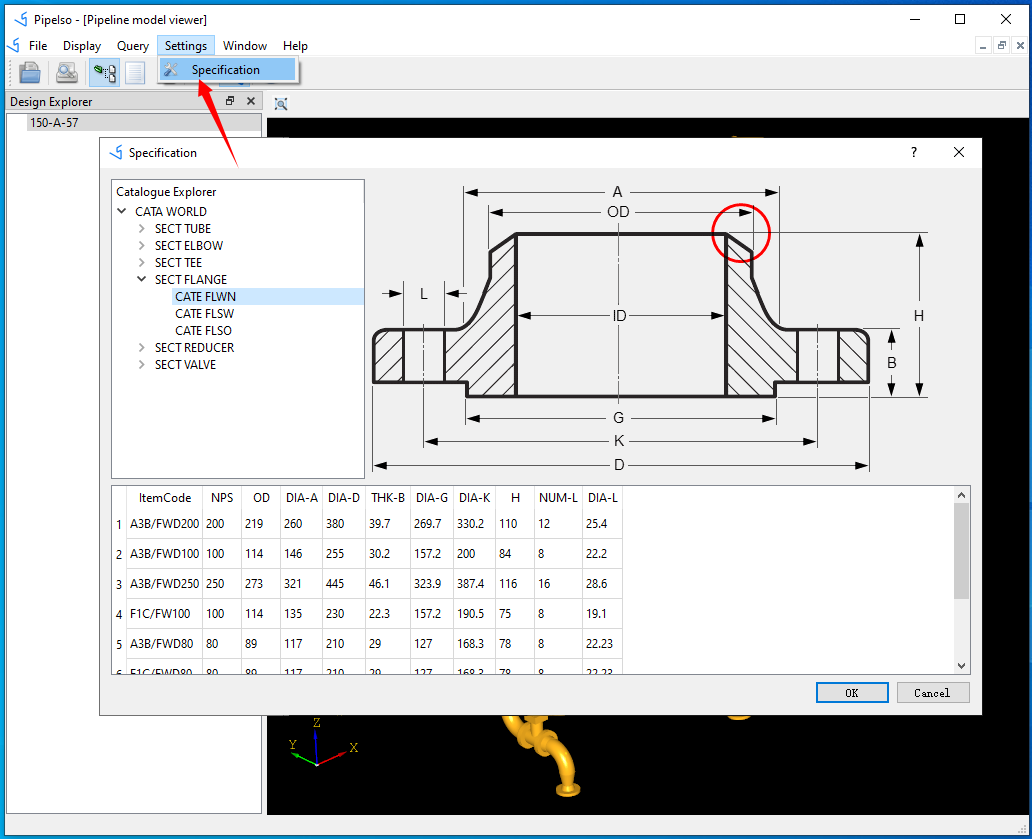Collapse the CATA WORLD node
Viewport: 1032px width, 839px height.
122,211
